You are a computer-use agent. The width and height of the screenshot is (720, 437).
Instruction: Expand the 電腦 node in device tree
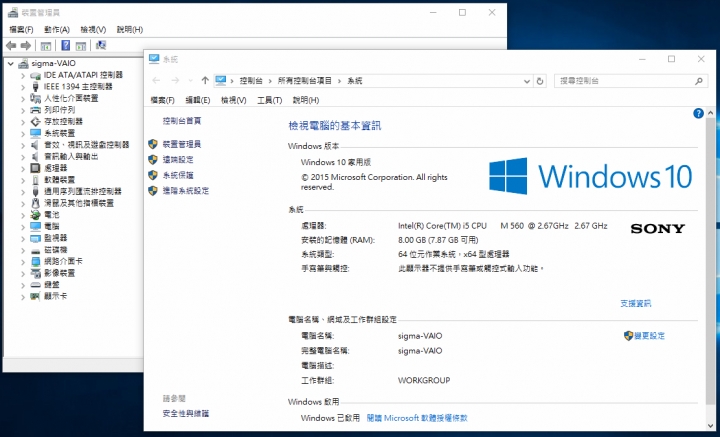[x=22, y=226]
